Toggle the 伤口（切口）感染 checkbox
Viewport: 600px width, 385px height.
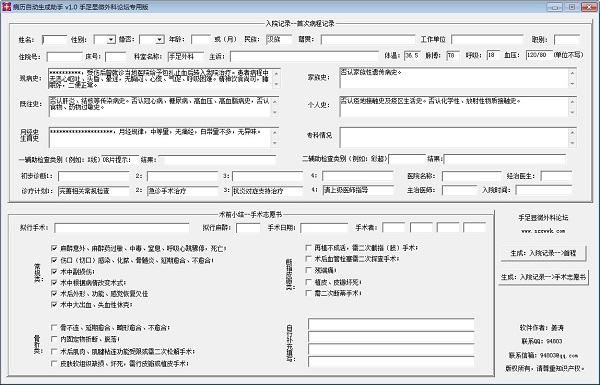pyautogui.click(x=54, y=260)
